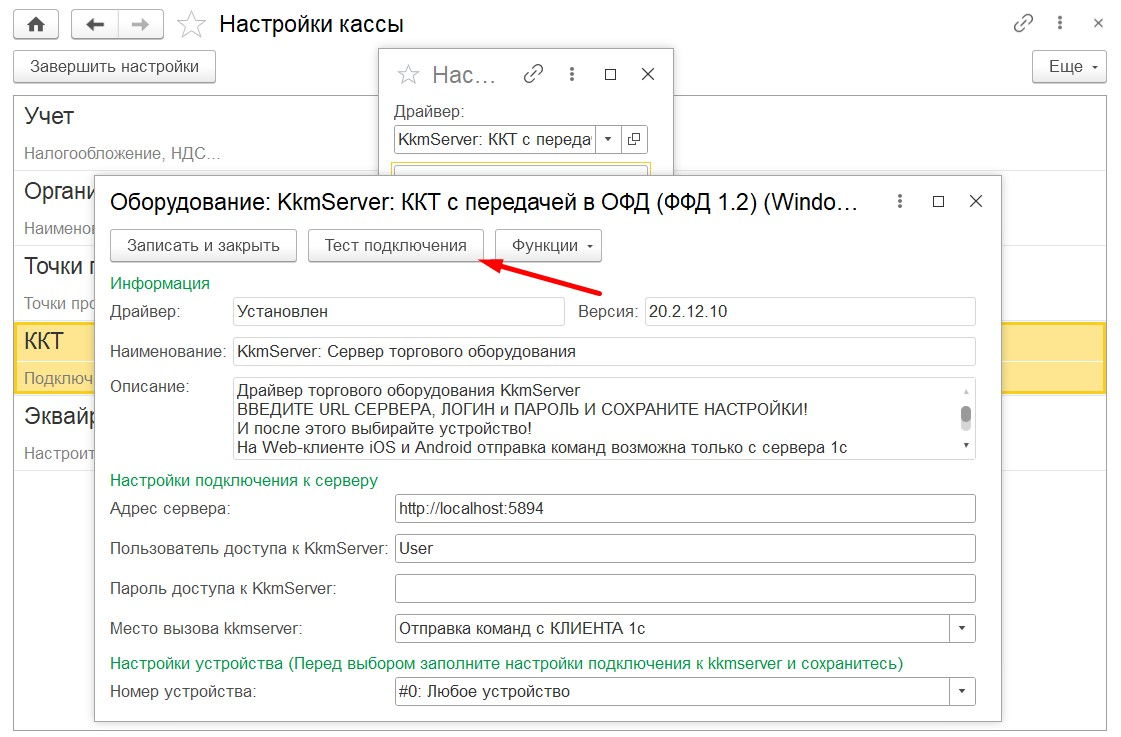Close the Оборудование dialog
Viewport: 1121px width, 737px height.
point(976,202)
